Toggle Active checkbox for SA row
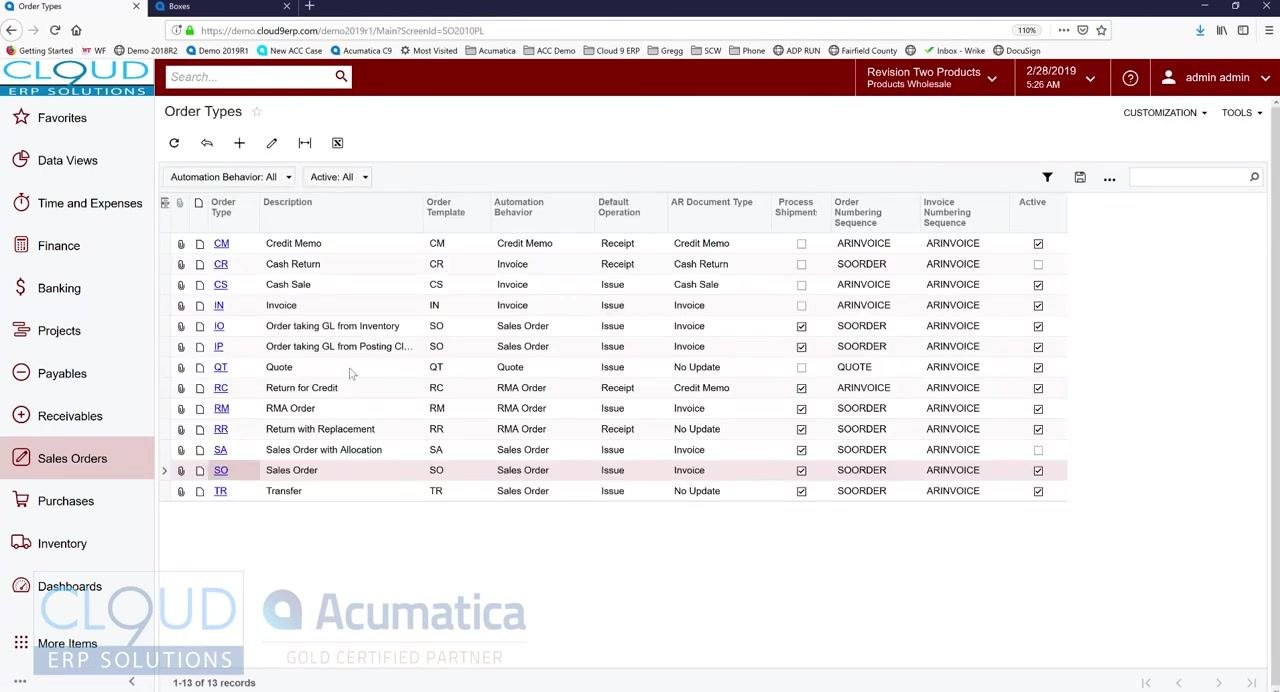This screenshot has width=1280, height=692. [x=1038, y=450]
